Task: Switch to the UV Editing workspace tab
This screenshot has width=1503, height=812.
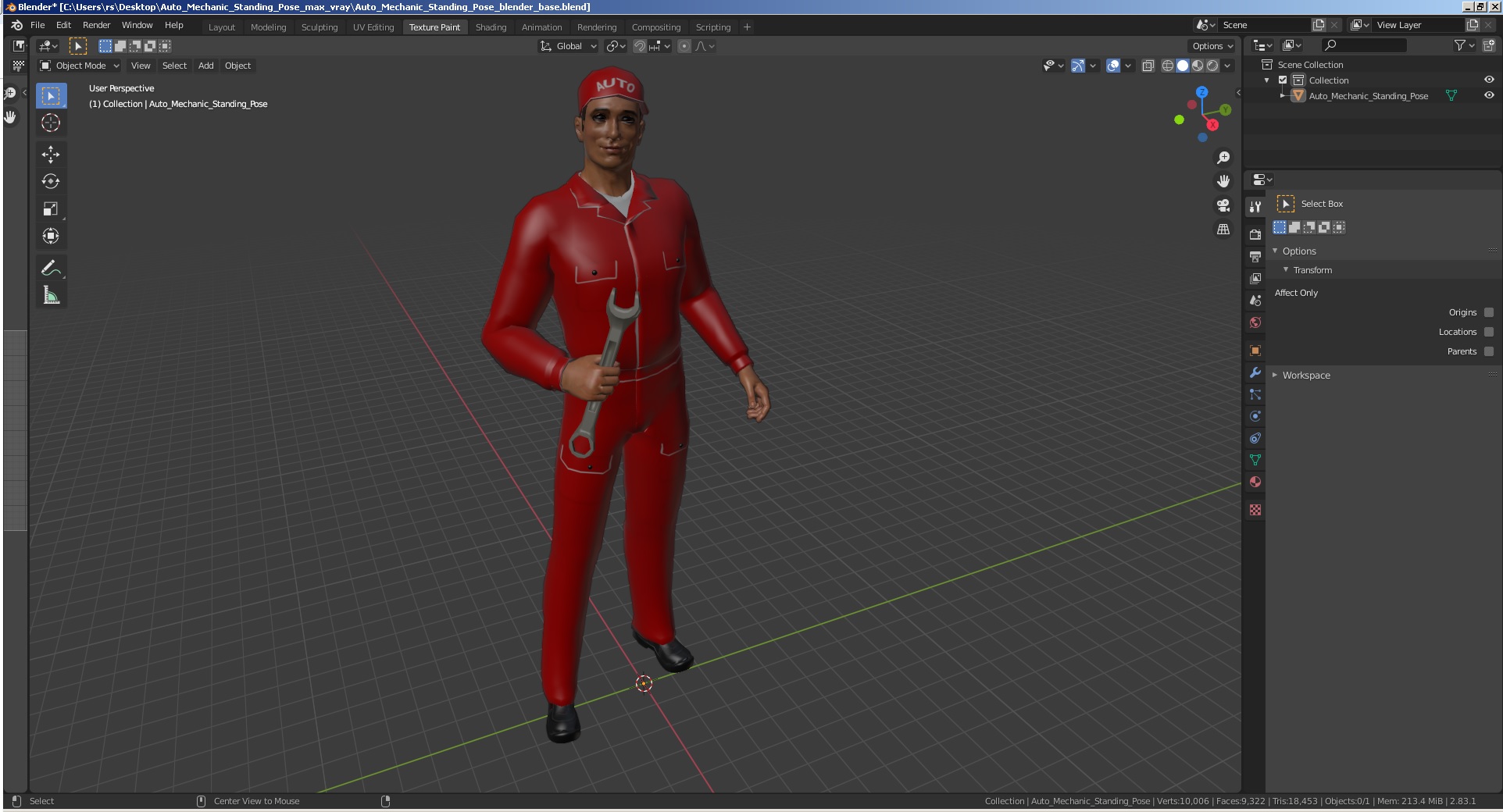Action: pos(373,27)
